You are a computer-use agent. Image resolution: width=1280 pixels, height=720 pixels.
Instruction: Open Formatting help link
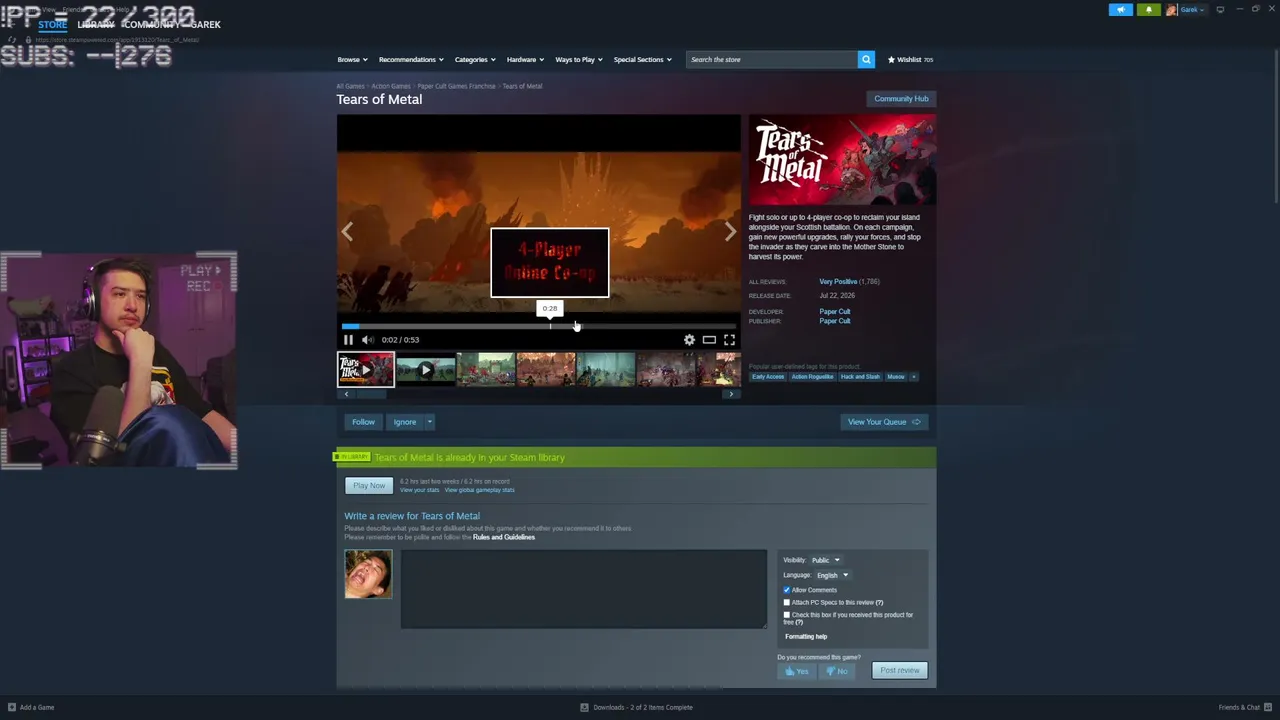click(x=806, y=637)
